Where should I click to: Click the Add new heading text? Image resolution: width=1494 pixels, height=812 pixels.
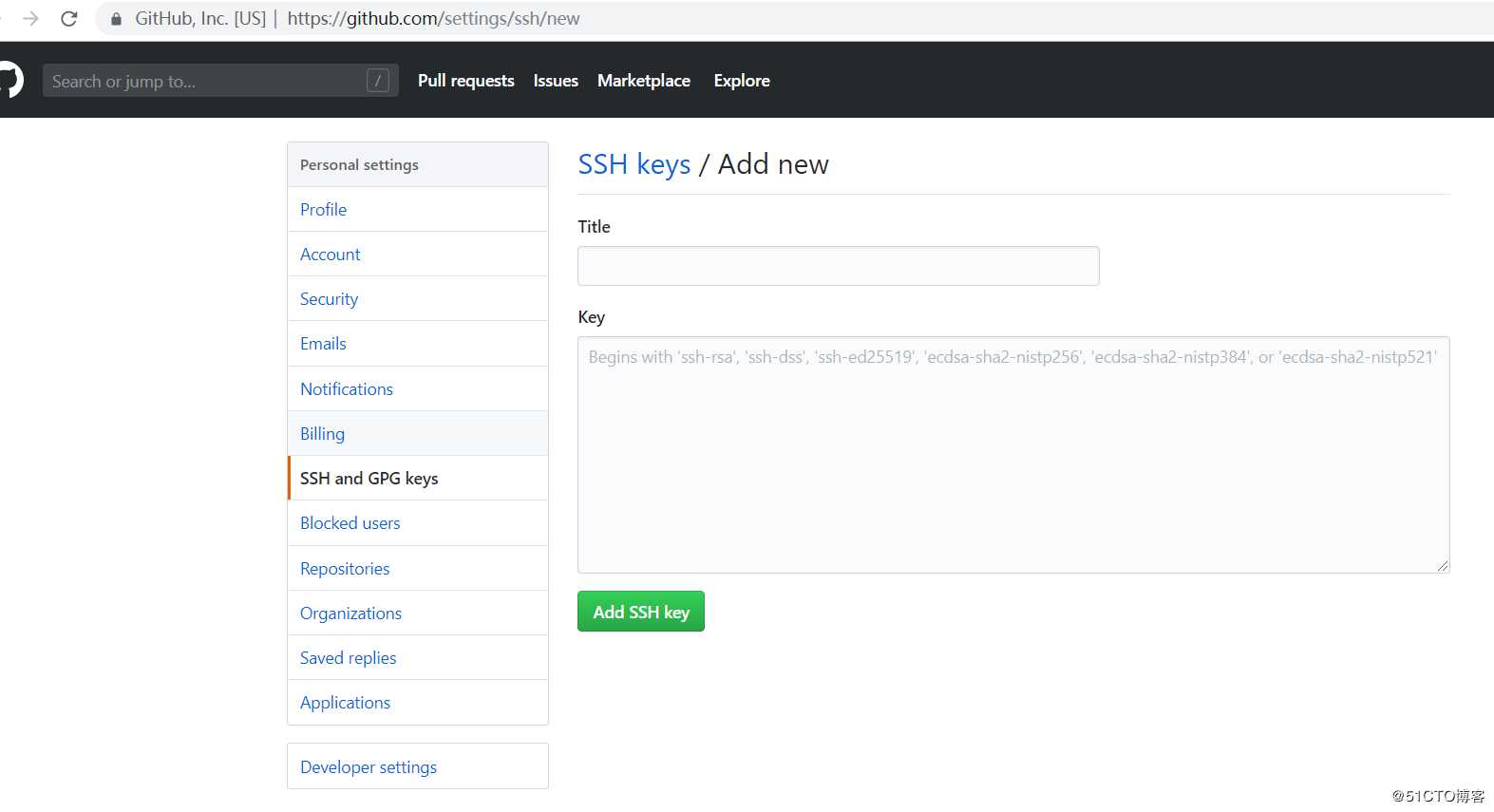(x=773, y=164)
